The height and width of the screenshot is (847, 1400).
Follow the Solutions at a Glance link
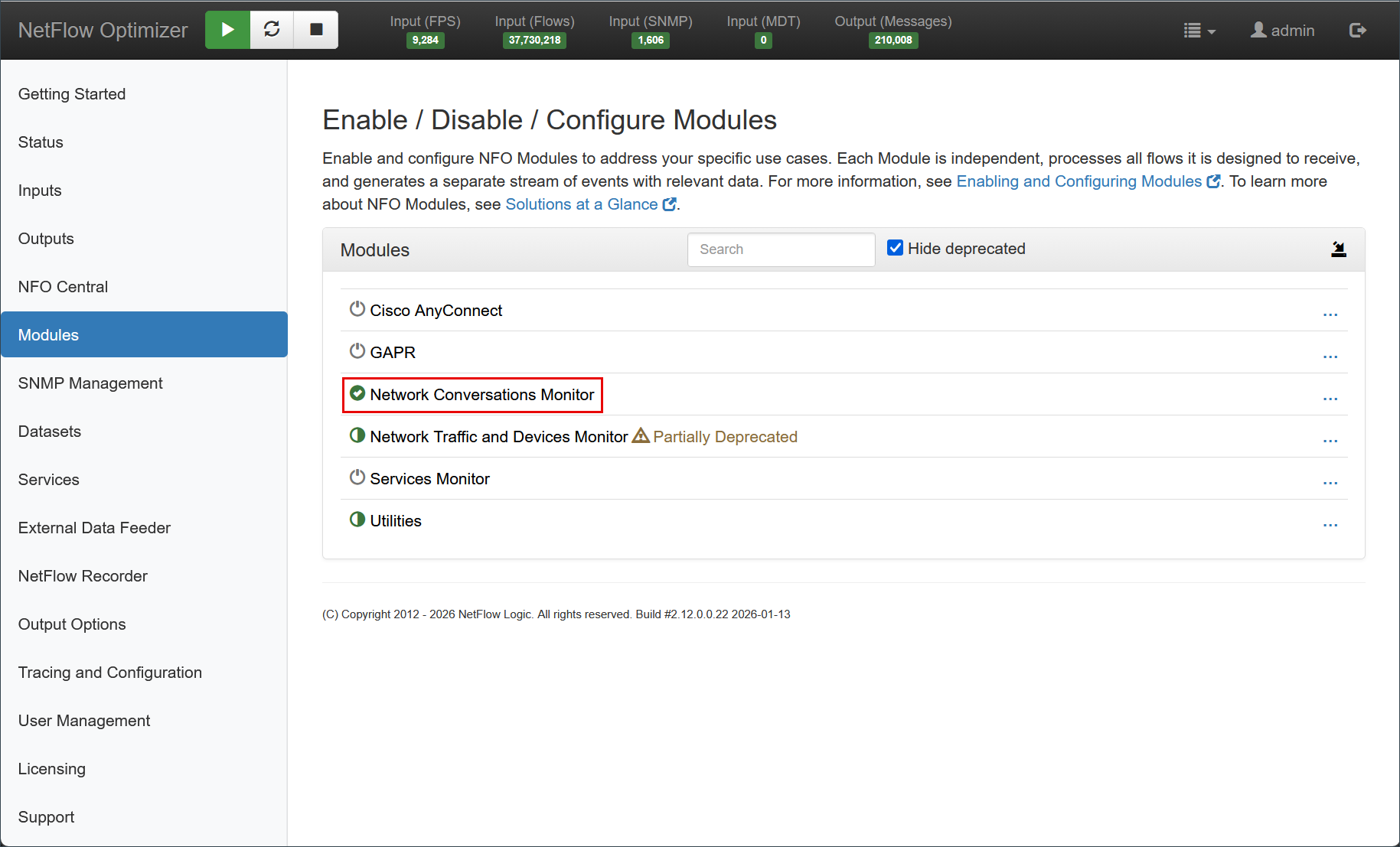581,204
